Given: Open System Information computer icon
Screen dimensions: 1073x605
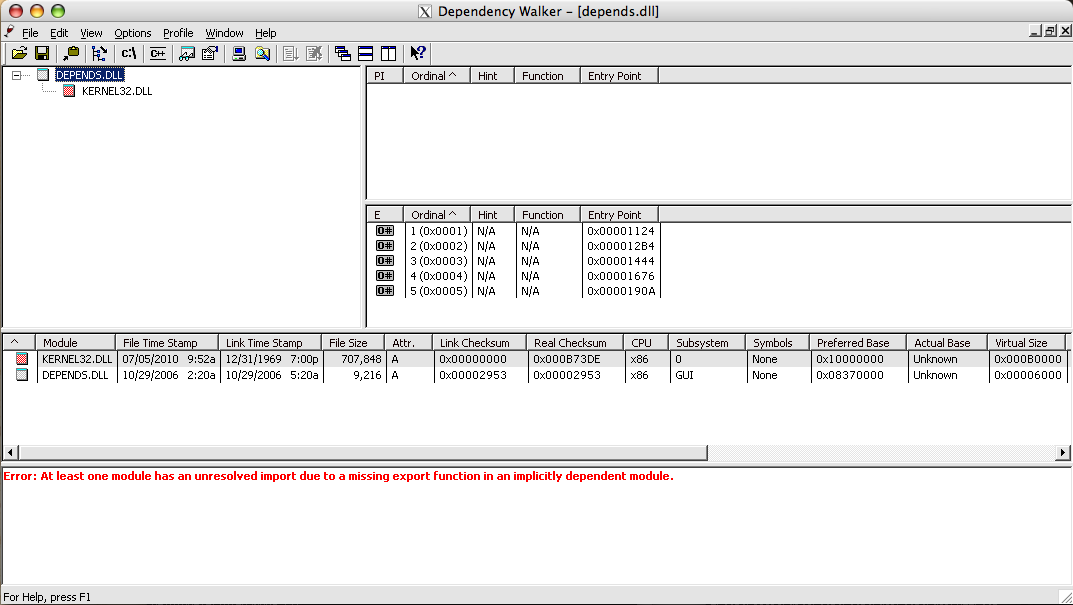Looking at the screenshot, I should point(239,53).
